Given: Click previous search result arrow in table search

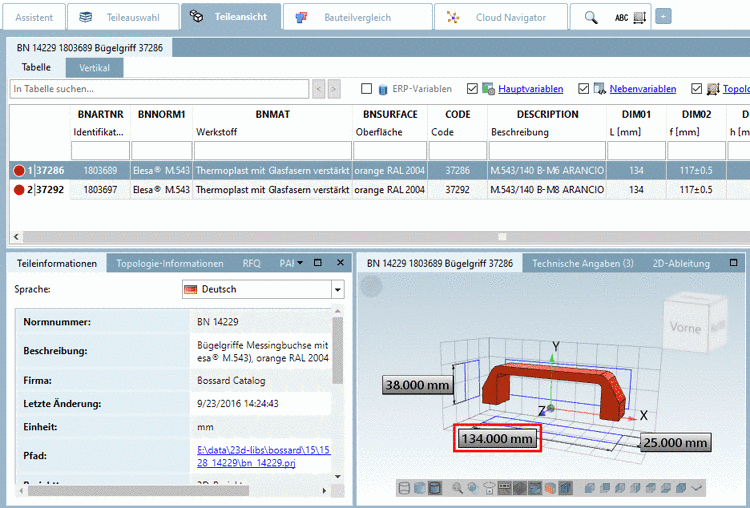Looking at the screenshot, I should pos(320,89).
